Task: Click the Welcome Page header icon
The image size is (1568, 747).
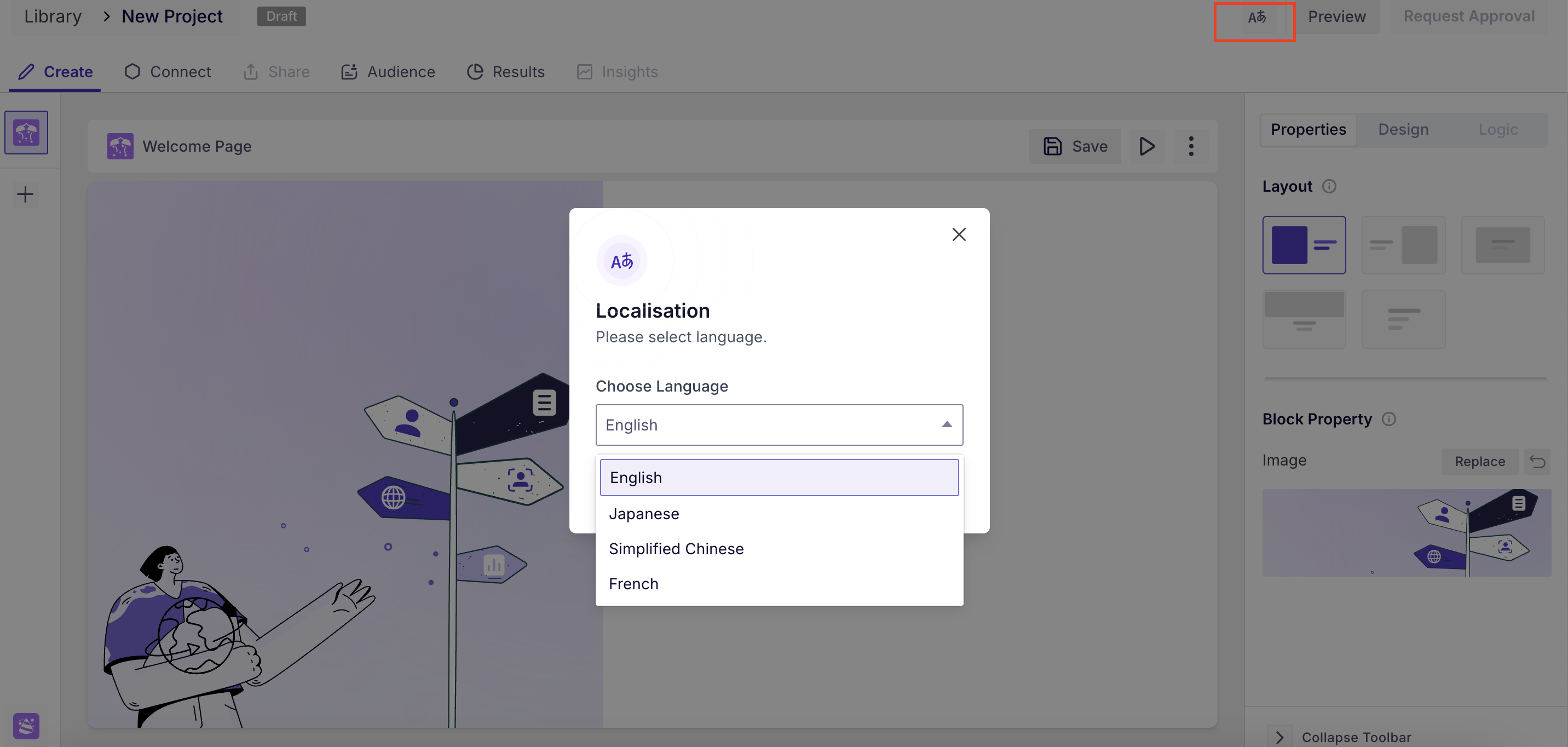Action: pos(120,146)
